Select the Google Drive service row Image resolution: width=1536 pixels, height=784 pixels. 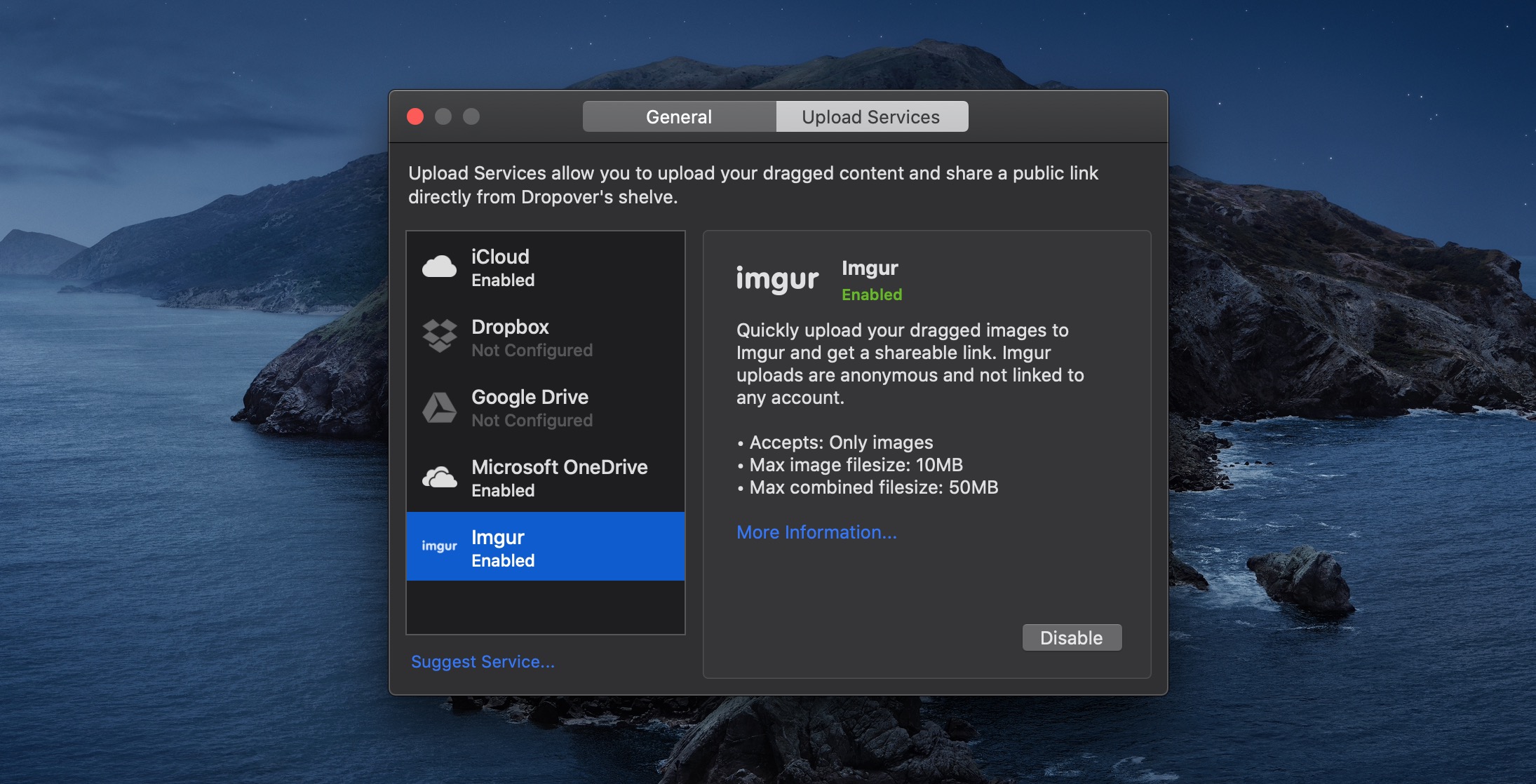(546, 407)
